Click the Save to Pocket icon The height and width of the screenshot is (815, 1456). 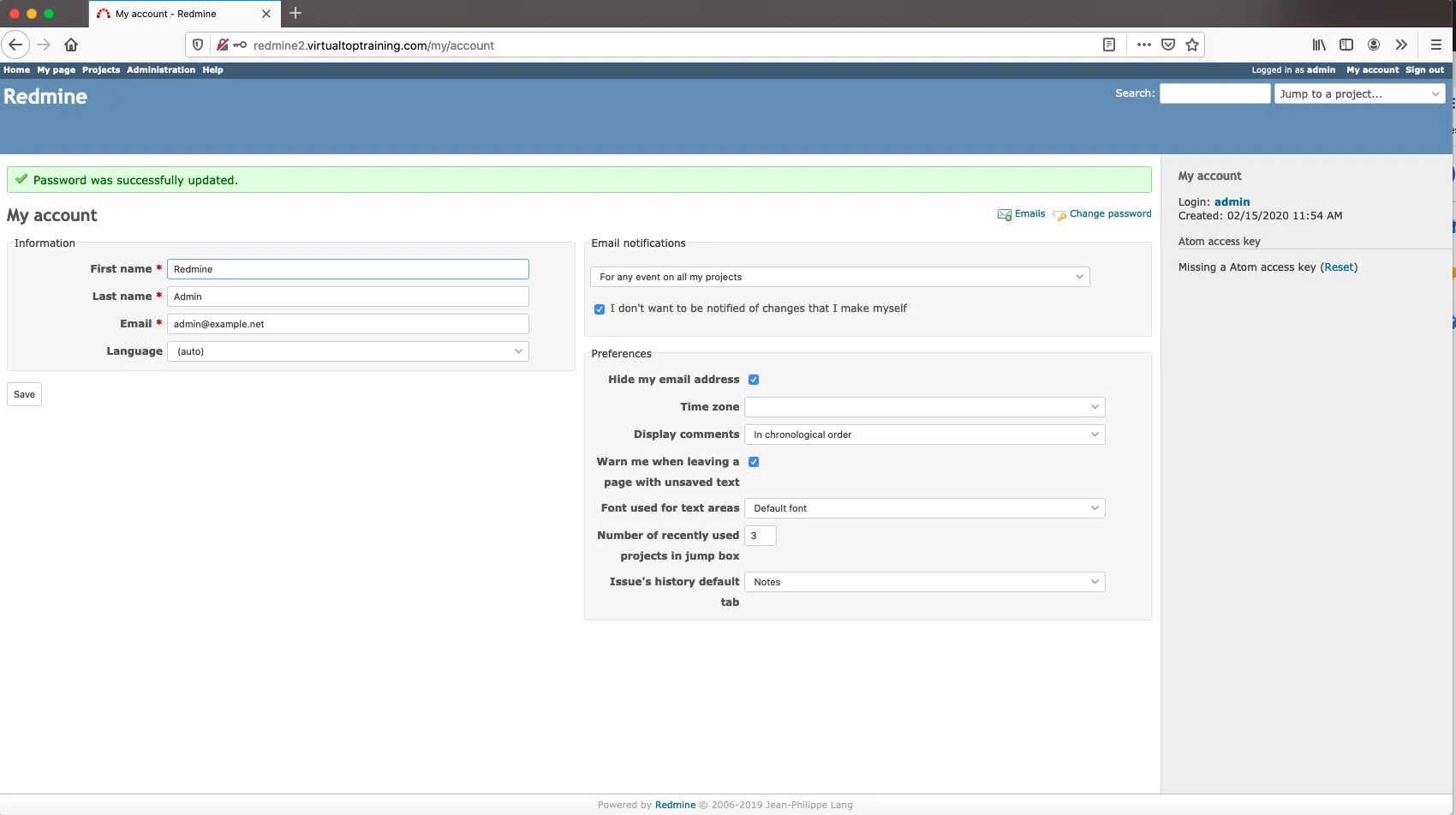(x=1168, y=45)
